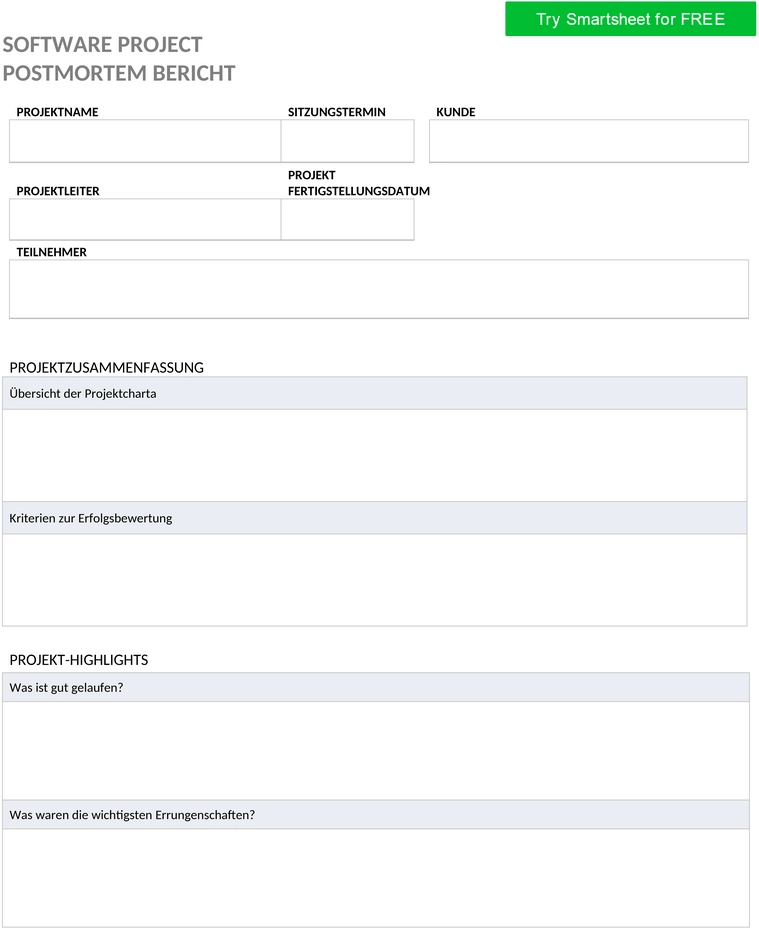Click the TEILNEHMER input box
Screen dimensions: 759x929
[379, 289]
